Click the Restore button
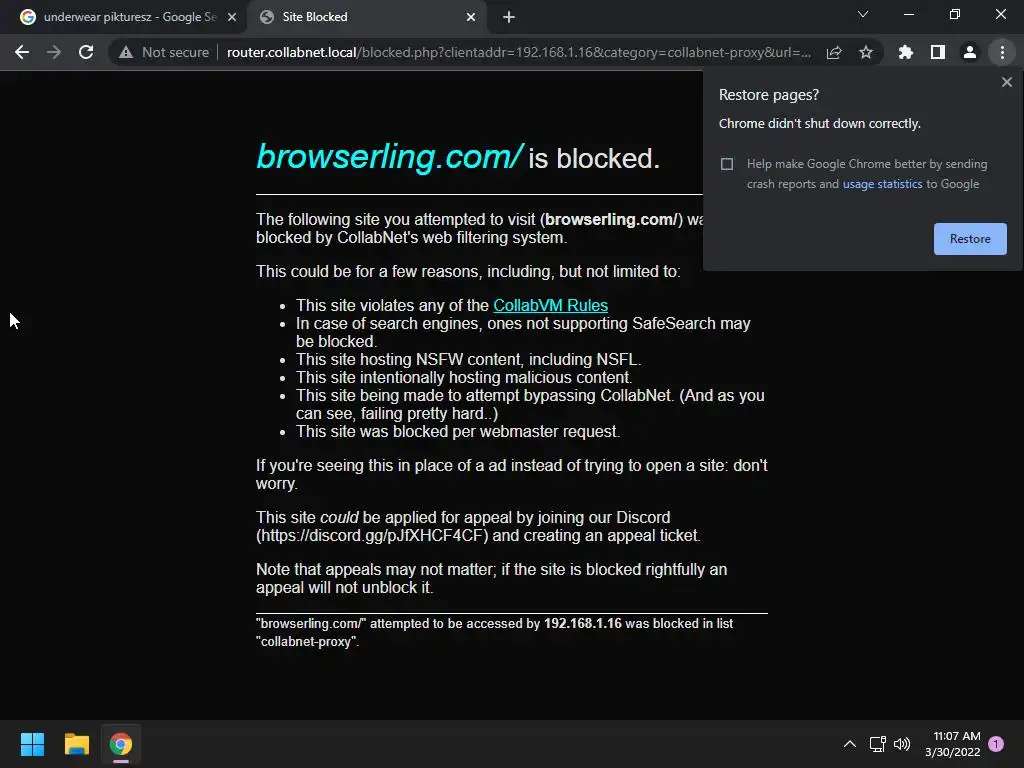This screenshot has height=768, width=1024. [x=970, y=239]
